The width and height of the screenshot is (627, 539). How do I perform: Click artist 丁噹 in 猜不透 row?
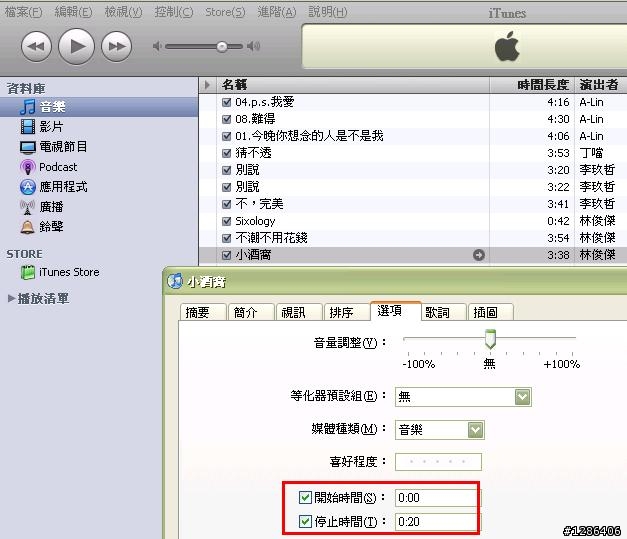[x=591, y=153]
